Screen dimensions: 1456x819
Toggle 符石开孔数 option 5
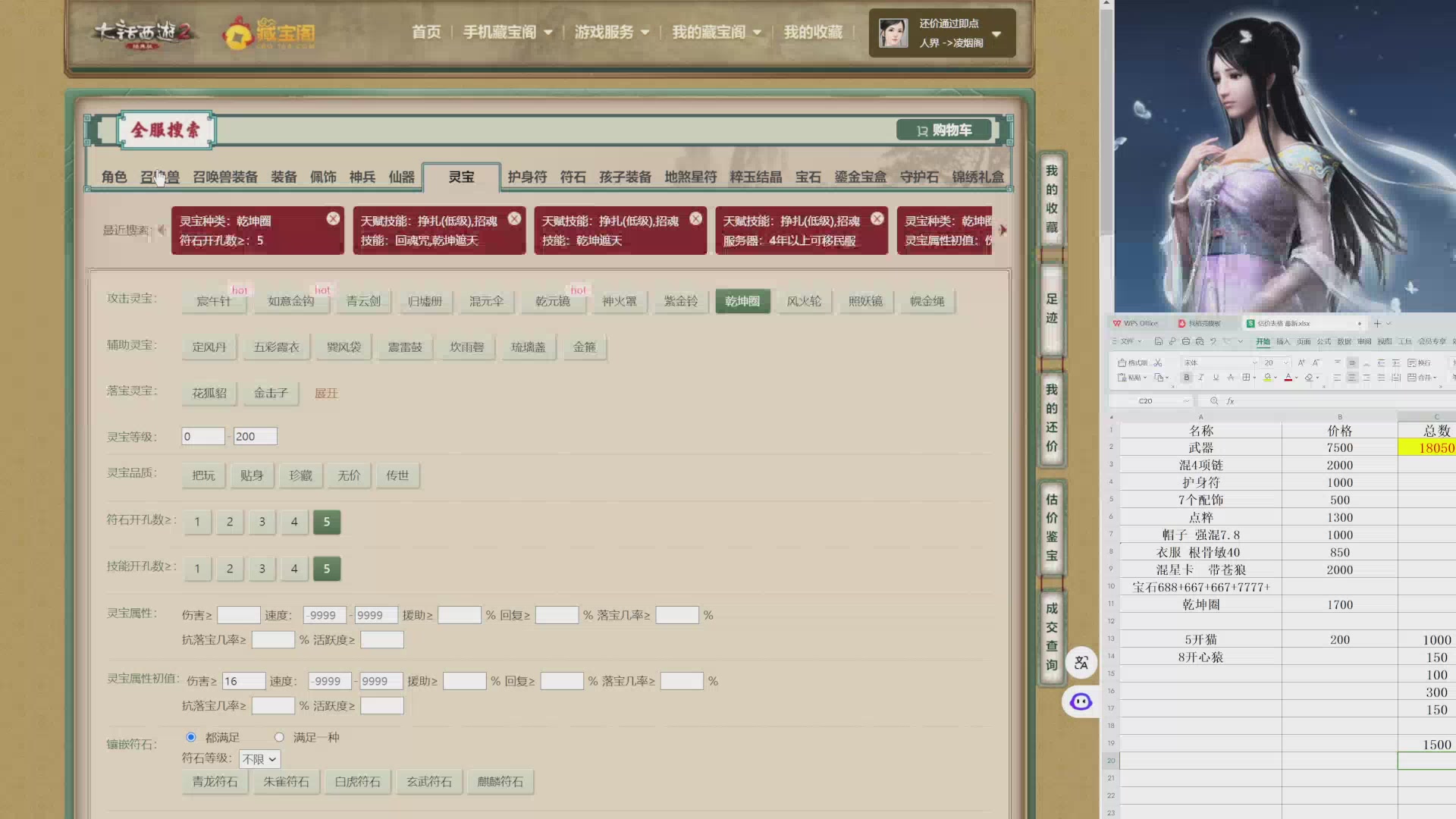pyautogui.click(x=327, y=522)
